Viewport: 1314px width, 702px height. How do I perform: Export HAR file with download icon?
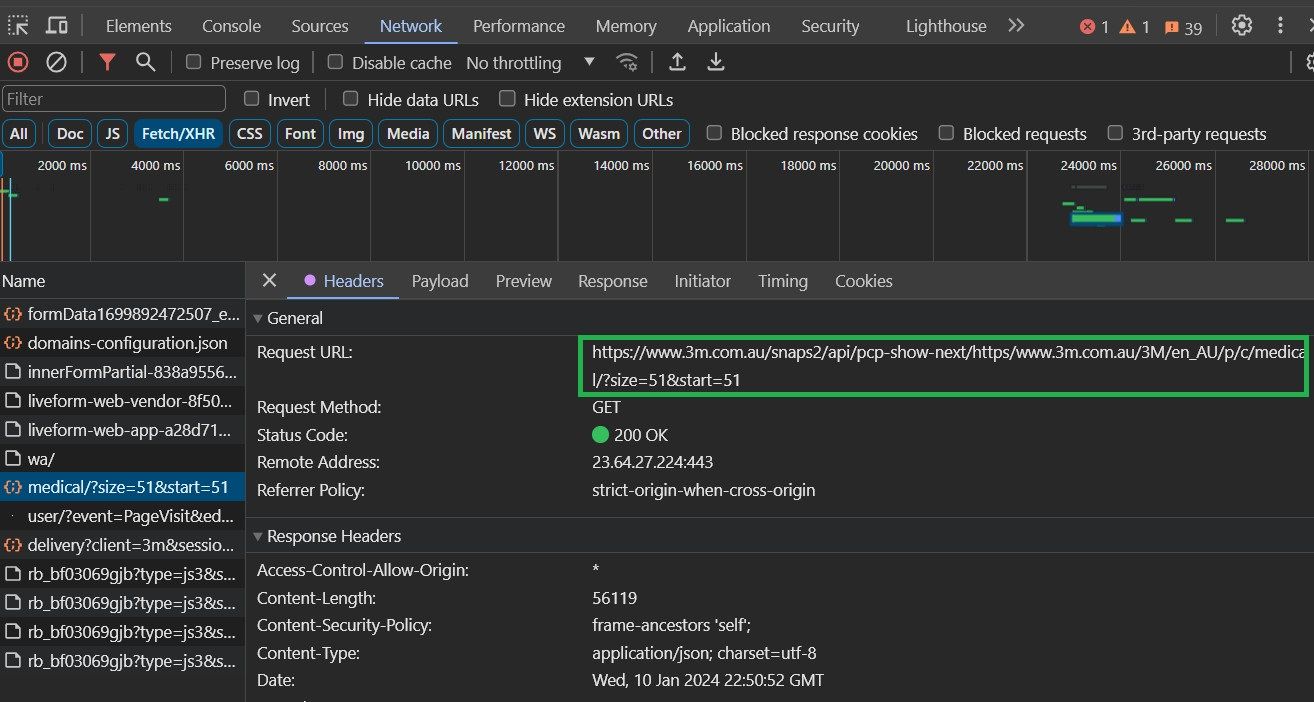[x=716, y=62]
